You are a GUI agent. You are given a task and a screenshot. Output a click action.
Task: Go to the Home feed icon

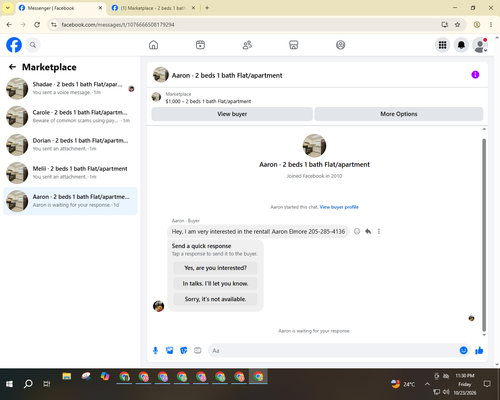[x=153, y=45]
